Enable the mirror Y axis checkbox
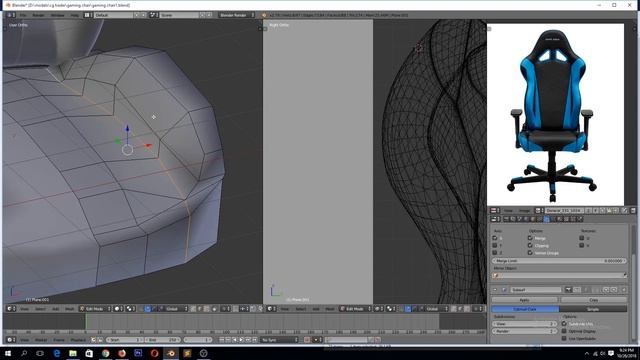The height and width of the screenshot is (360, 640). click(495, 245)
